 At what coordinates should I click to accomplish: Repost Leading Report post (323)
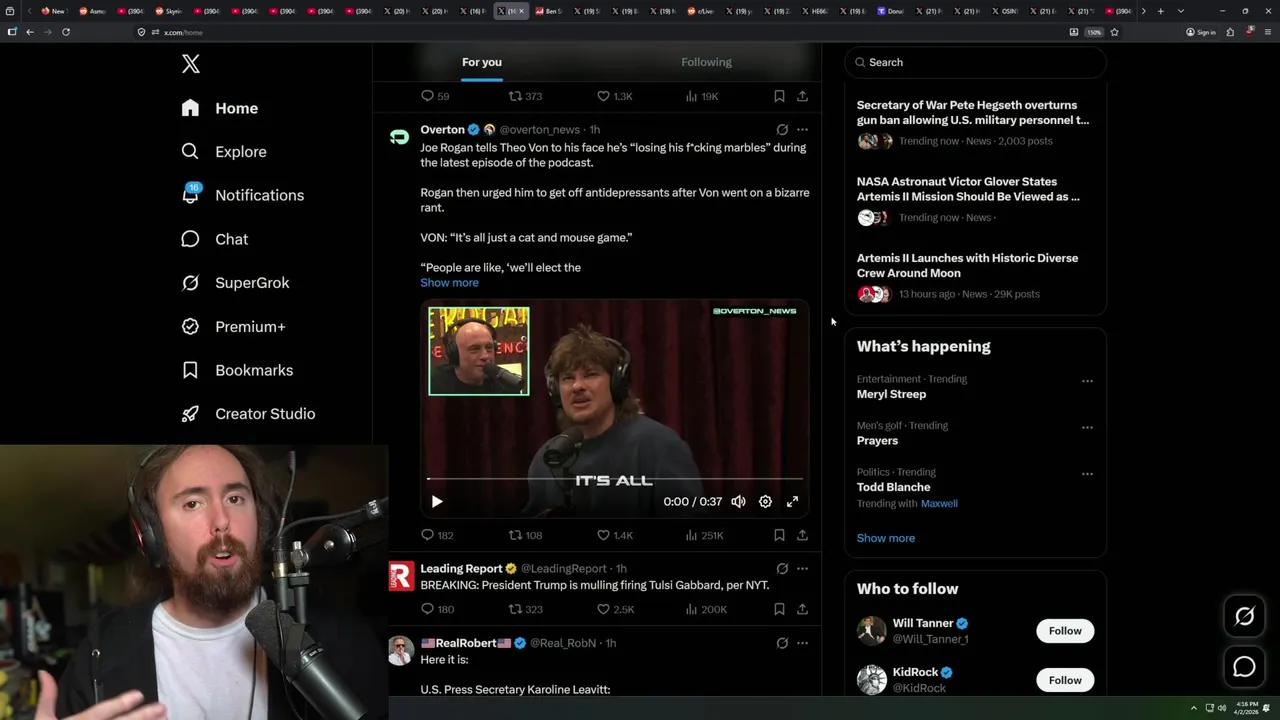525,609
